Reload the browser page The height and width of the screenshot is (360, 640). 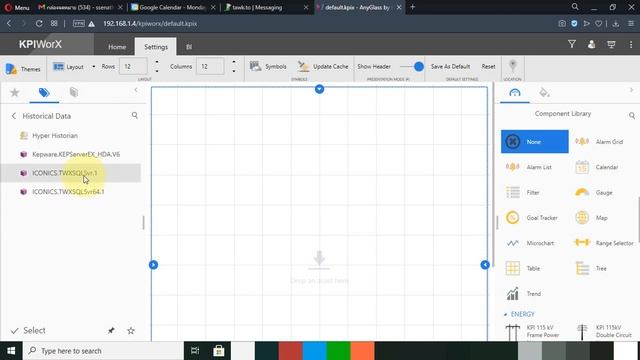[39, 24]
